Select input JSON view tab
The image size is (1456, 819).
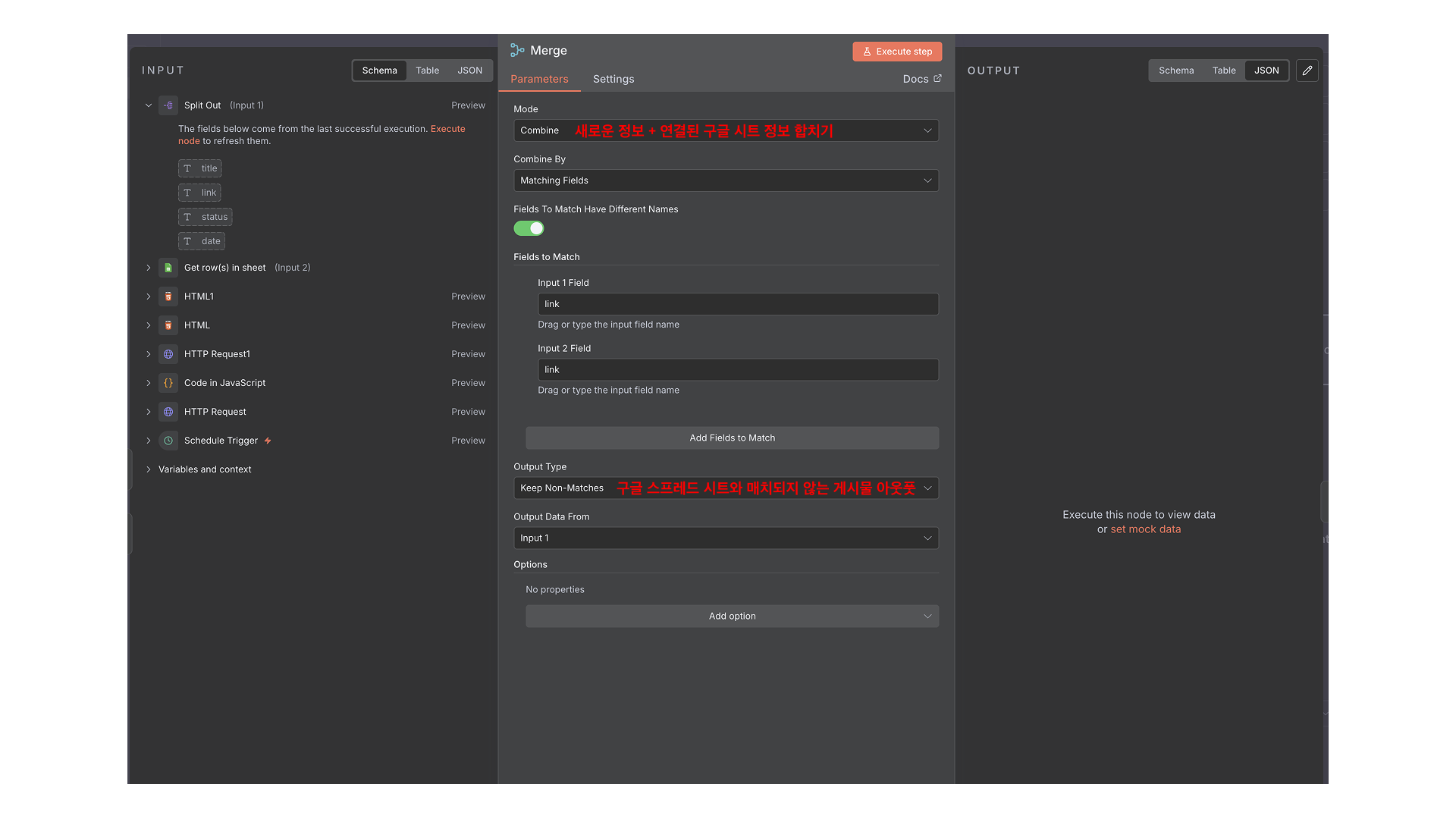[x=469, y=71]
